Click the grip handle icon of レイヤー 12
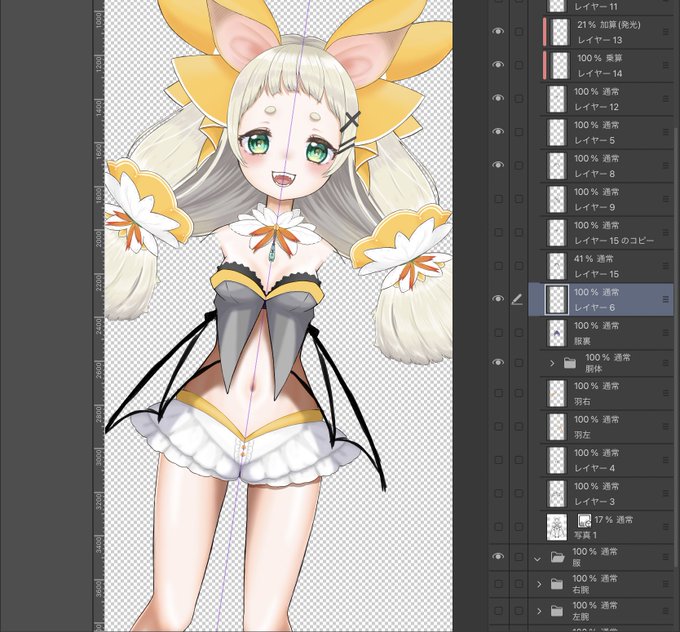This screenshot has height=632, width=680. 666,99
